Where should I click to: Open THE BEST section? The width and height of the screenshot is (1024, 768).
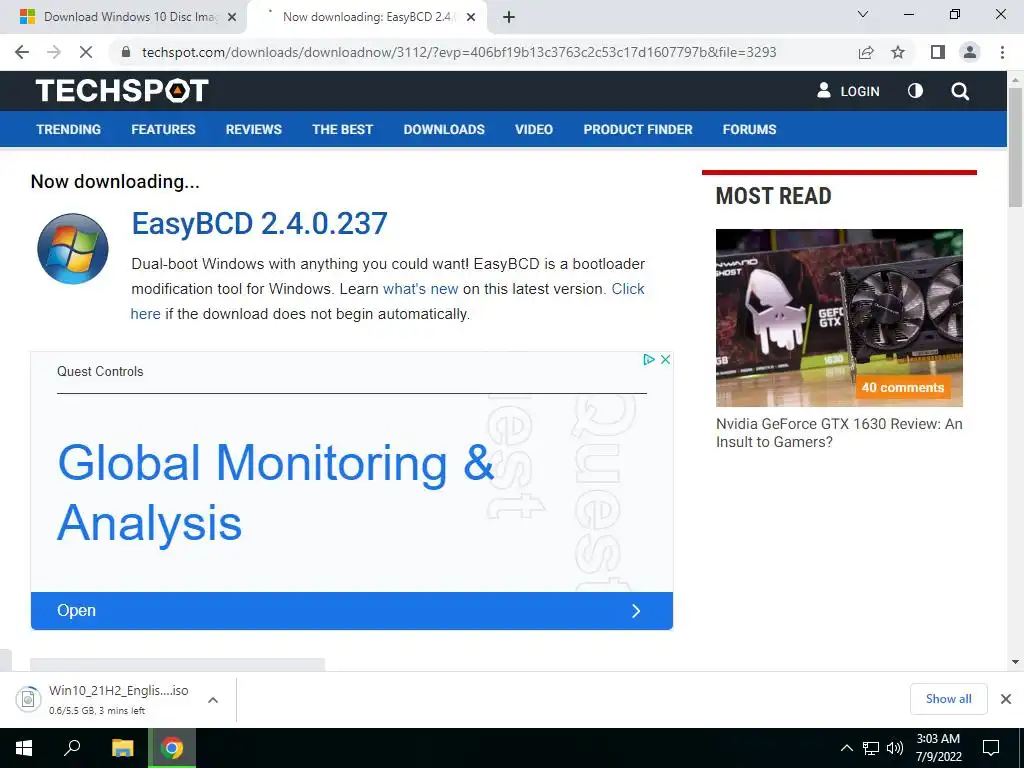[342, 129]
